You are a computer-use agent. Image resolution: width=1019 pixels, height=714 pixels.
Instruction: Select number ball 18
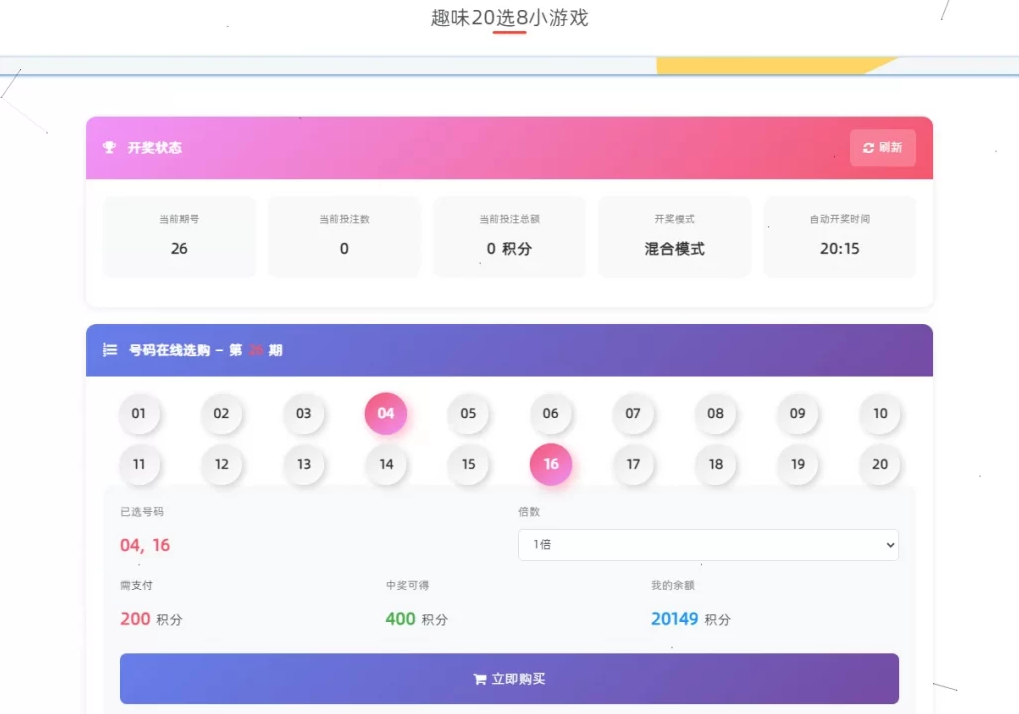tap(715, 464)
